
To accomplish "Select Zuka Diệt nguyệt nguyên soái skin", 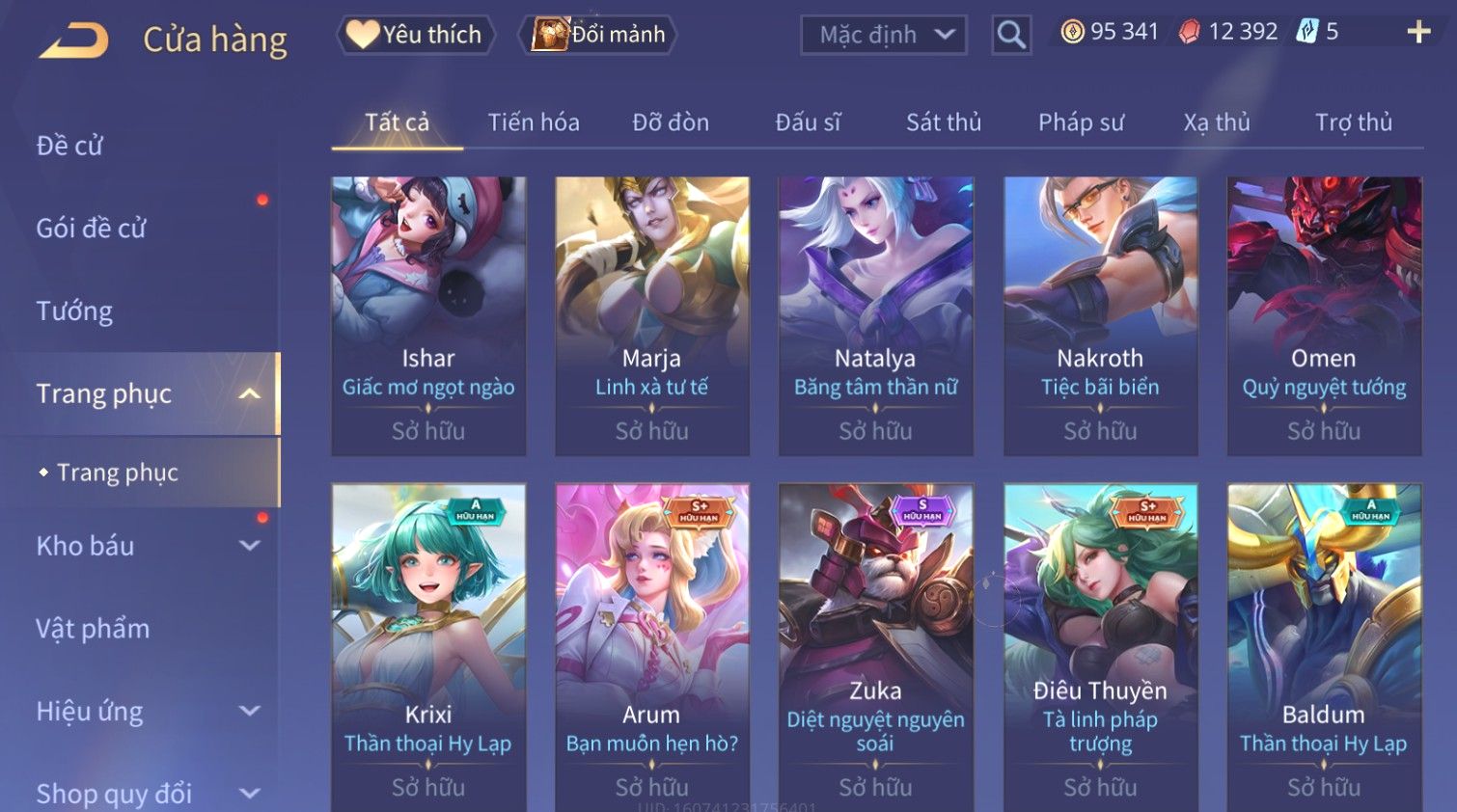I will pyautogui.click(x=875, y=647).
